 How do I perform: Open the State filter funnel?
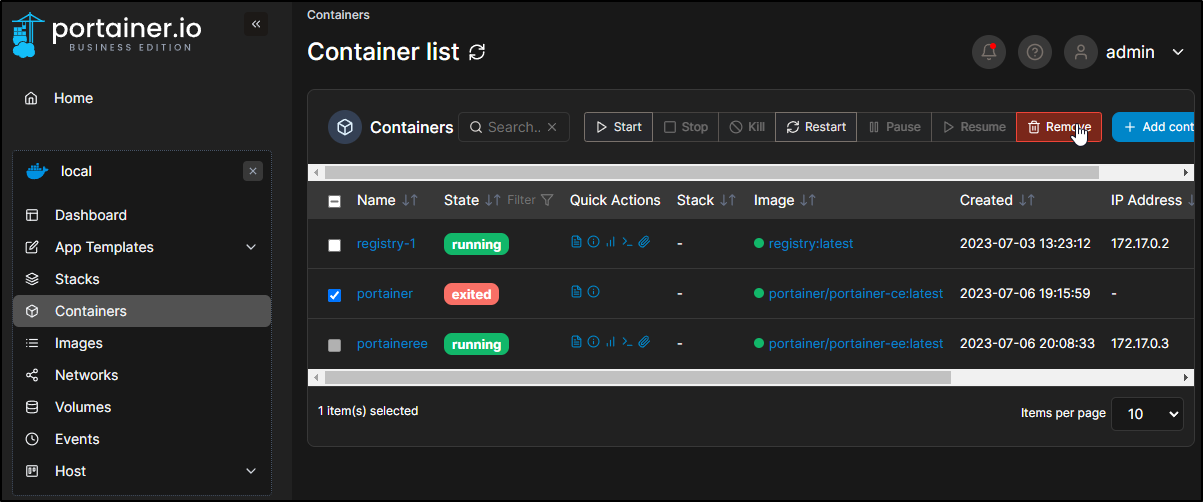[547, 200]
